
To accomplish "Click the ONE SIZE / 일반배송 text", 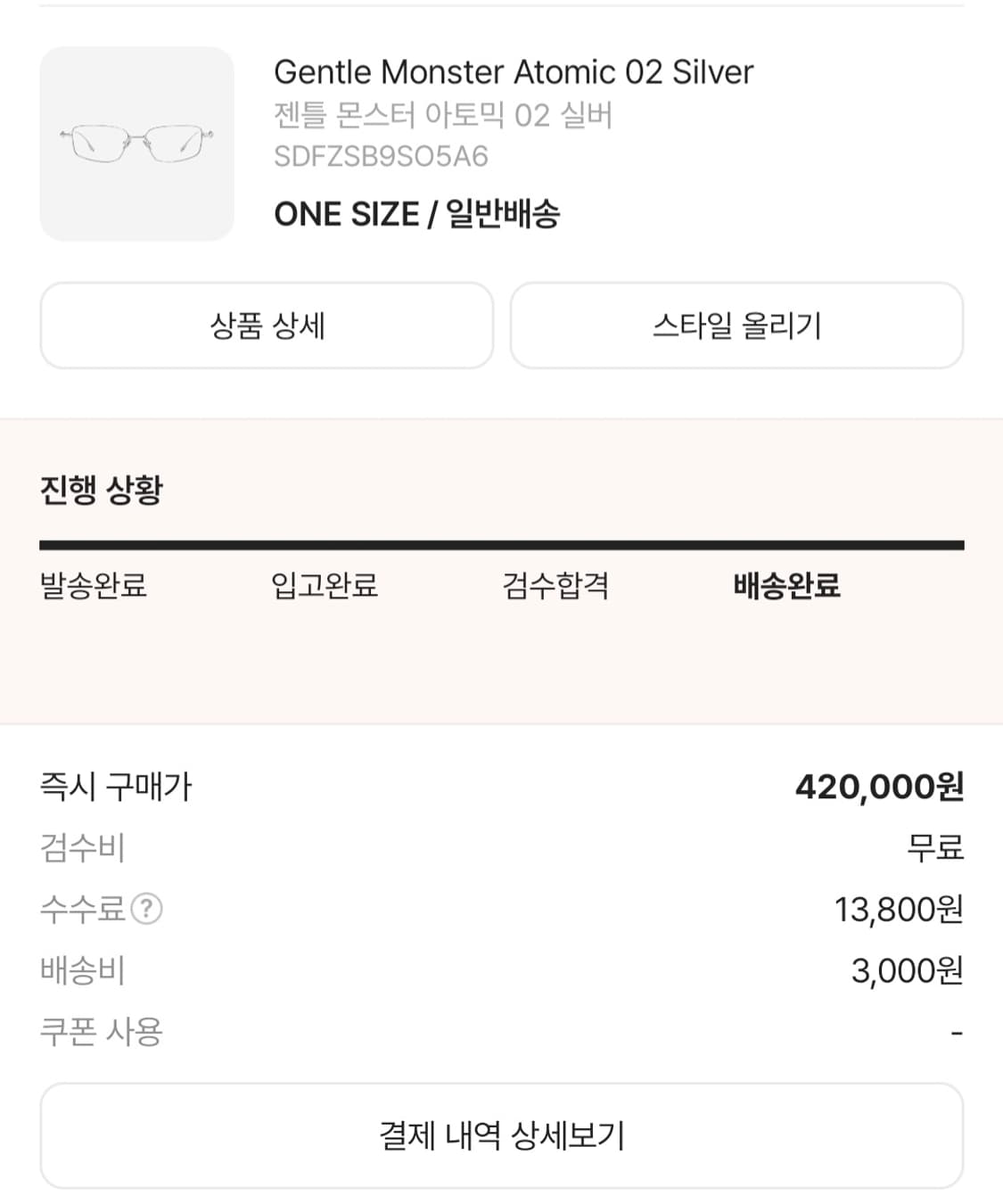I will coord(416,214).
